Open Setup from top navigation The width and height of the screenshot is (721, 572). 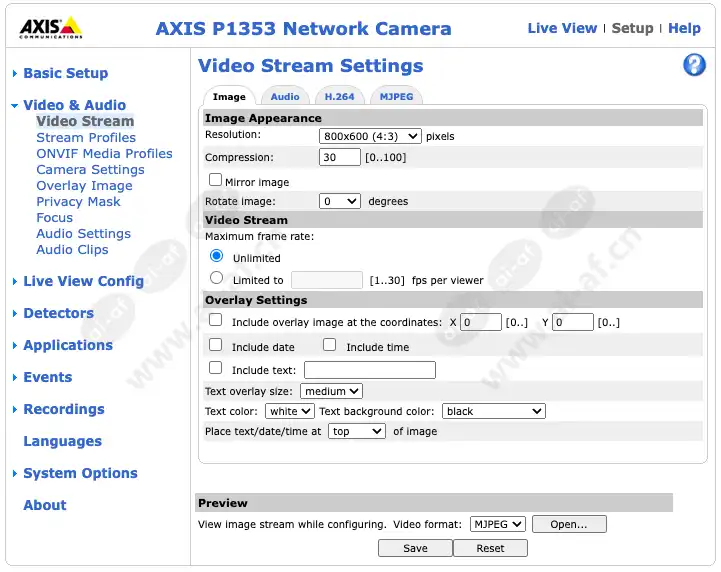click(632, 28)
